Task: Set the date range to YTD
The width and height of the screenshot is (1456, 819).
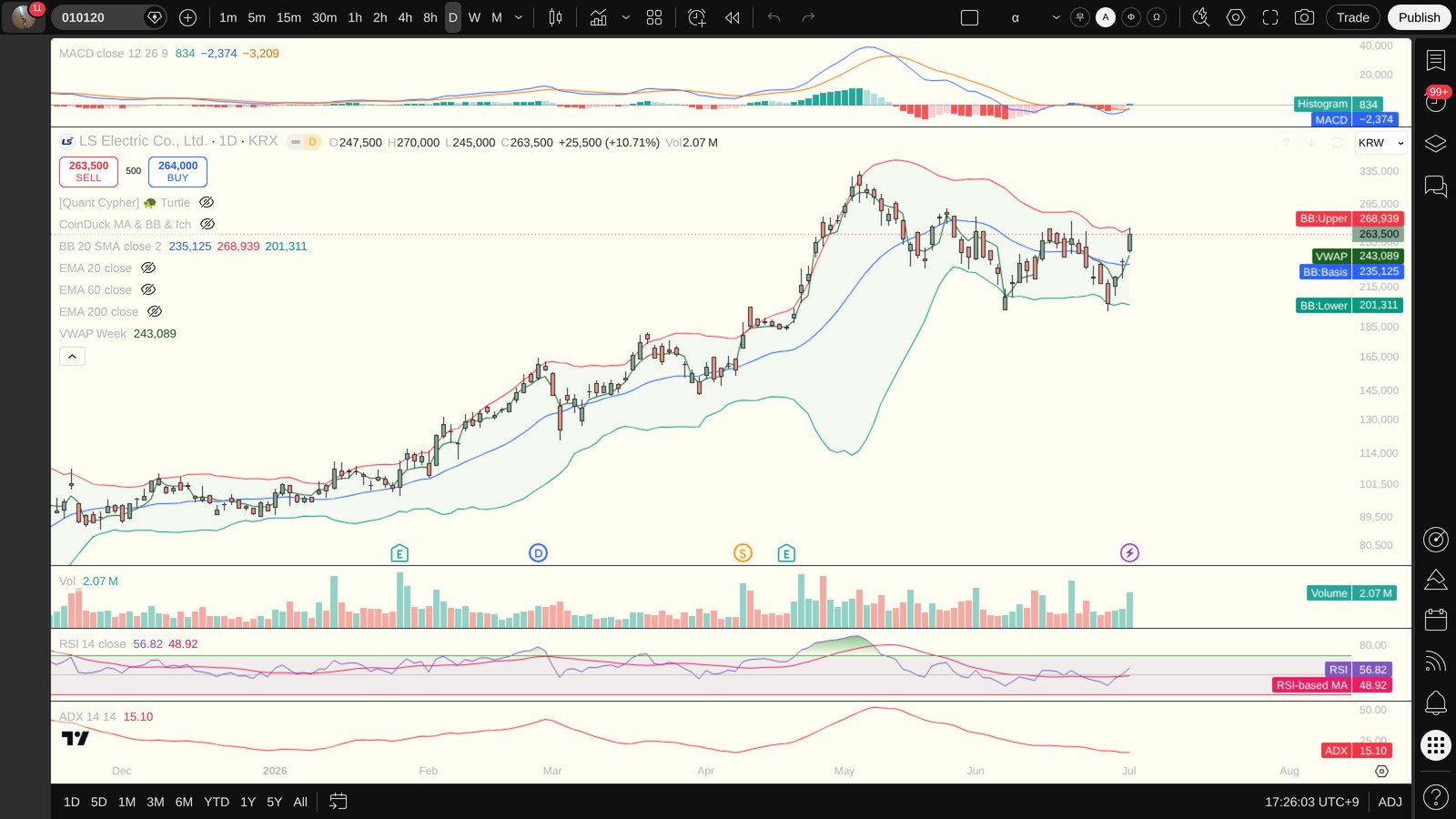Action: [x=217, y=802]
